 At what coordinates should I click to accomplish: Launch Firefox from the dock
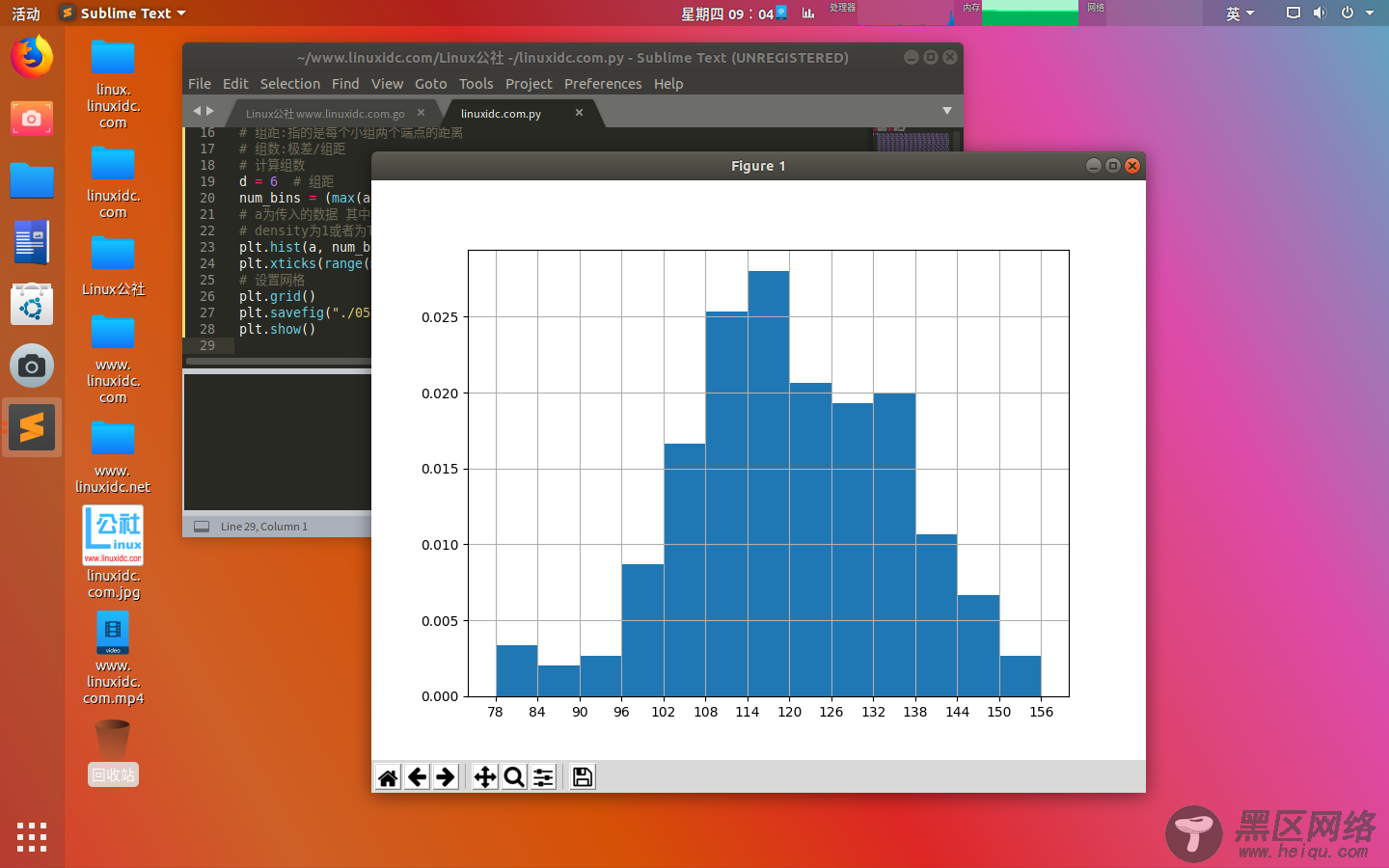tap(32, 57)
